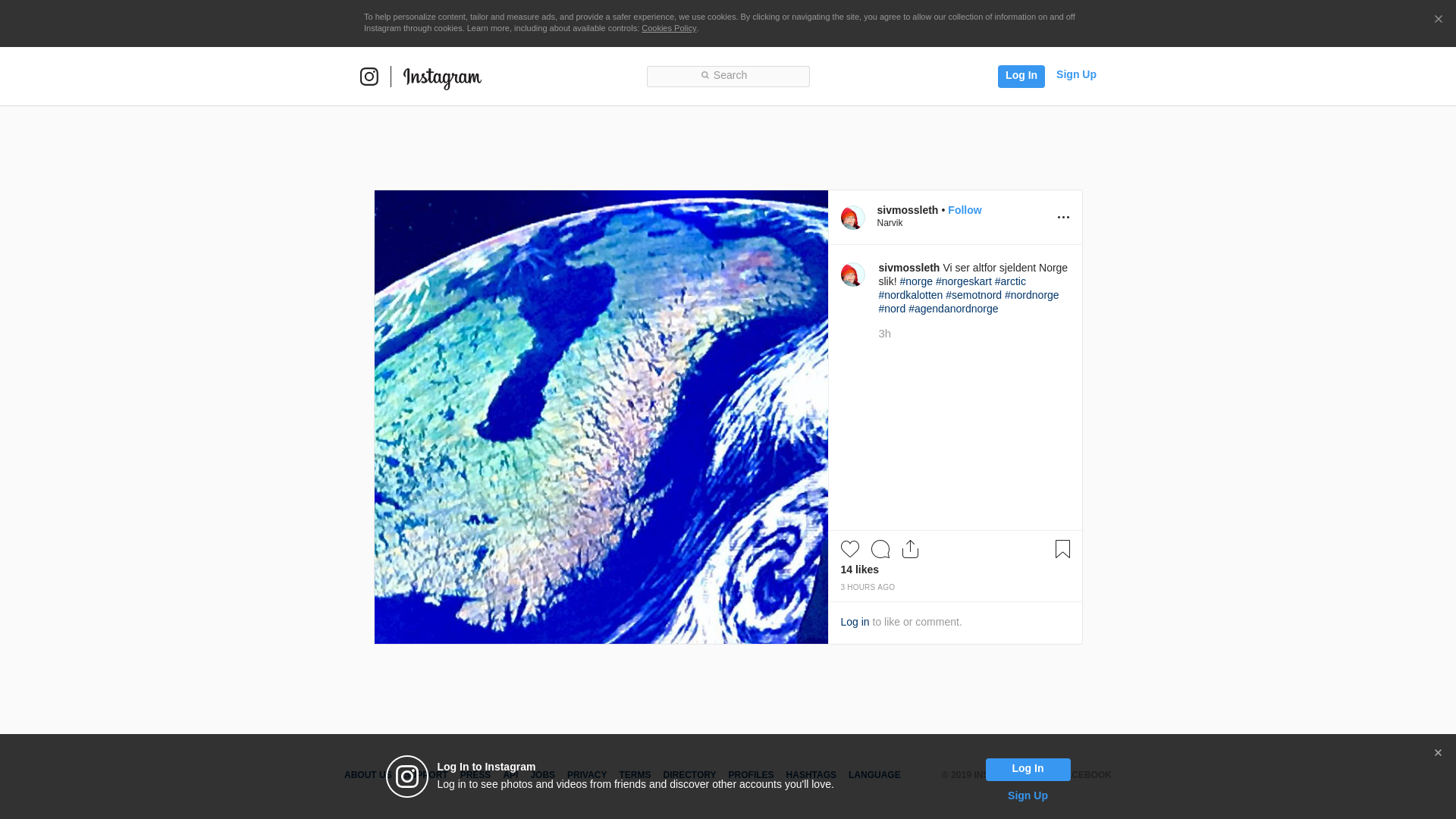Open the Cookies Policy link

click(x=668, y=28)
